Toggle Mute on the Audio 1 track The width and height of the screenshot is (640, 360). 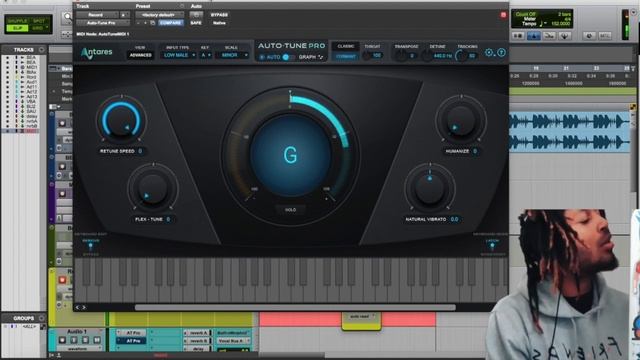[97, 340]
